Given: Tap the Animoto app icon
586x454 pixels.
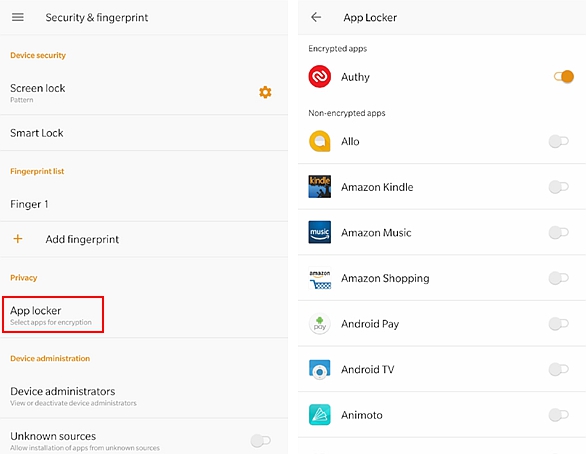Looking at the screenshot, I should (x=320, y=415).
